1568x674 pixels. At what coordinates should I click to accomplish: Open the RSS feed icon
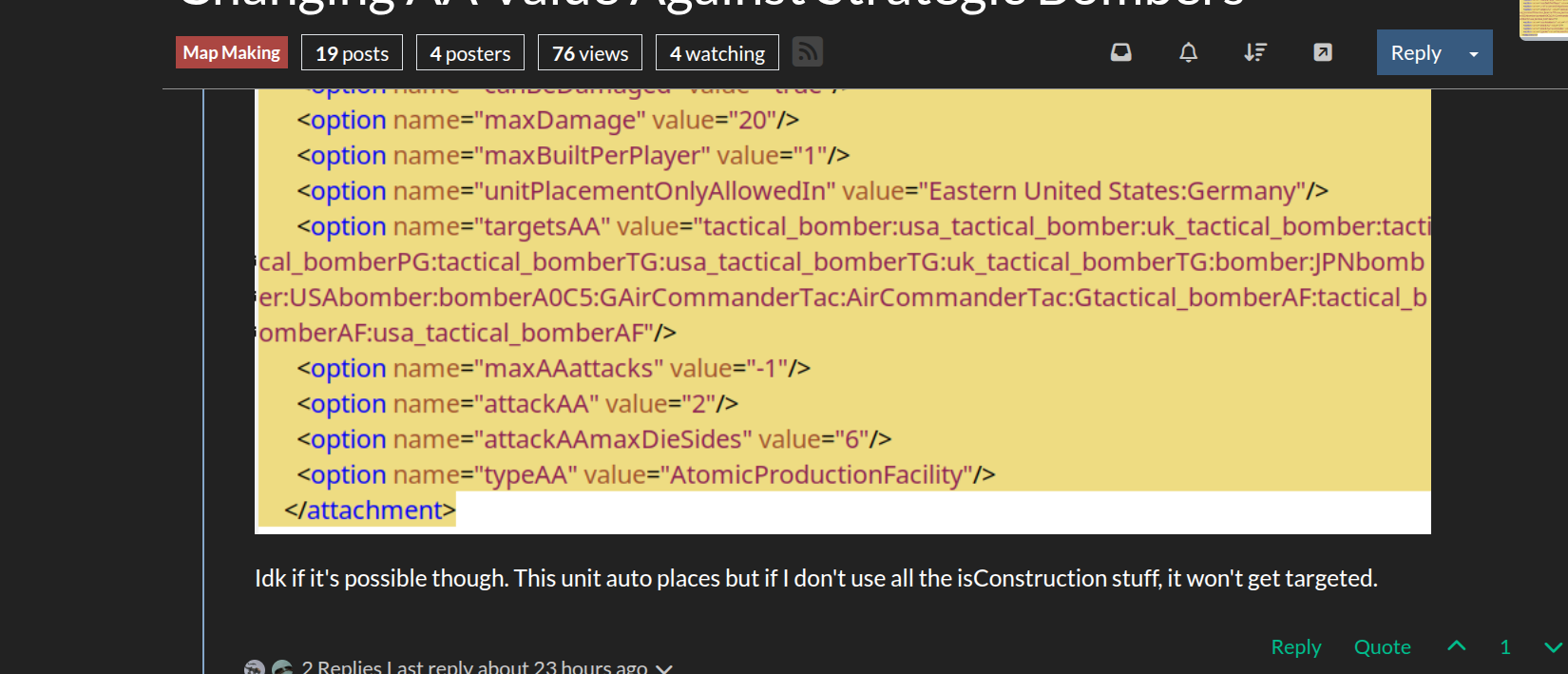click(808, 51)
